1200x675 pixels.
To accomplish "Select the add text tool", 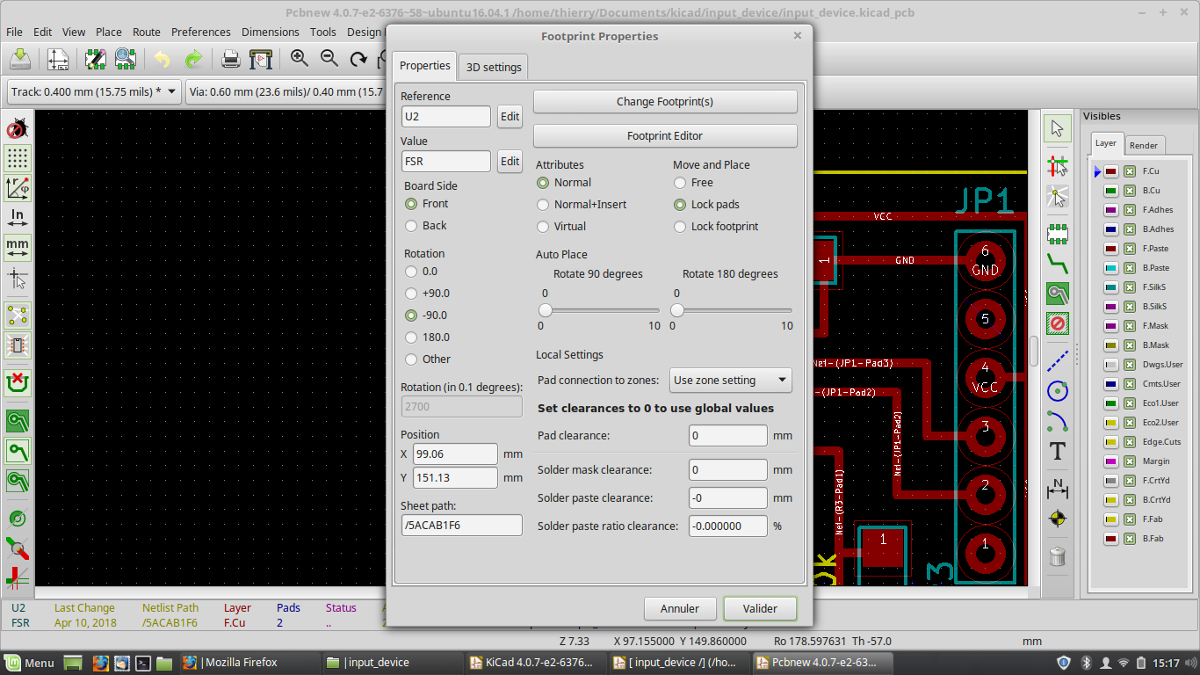I will (1057, 452).
